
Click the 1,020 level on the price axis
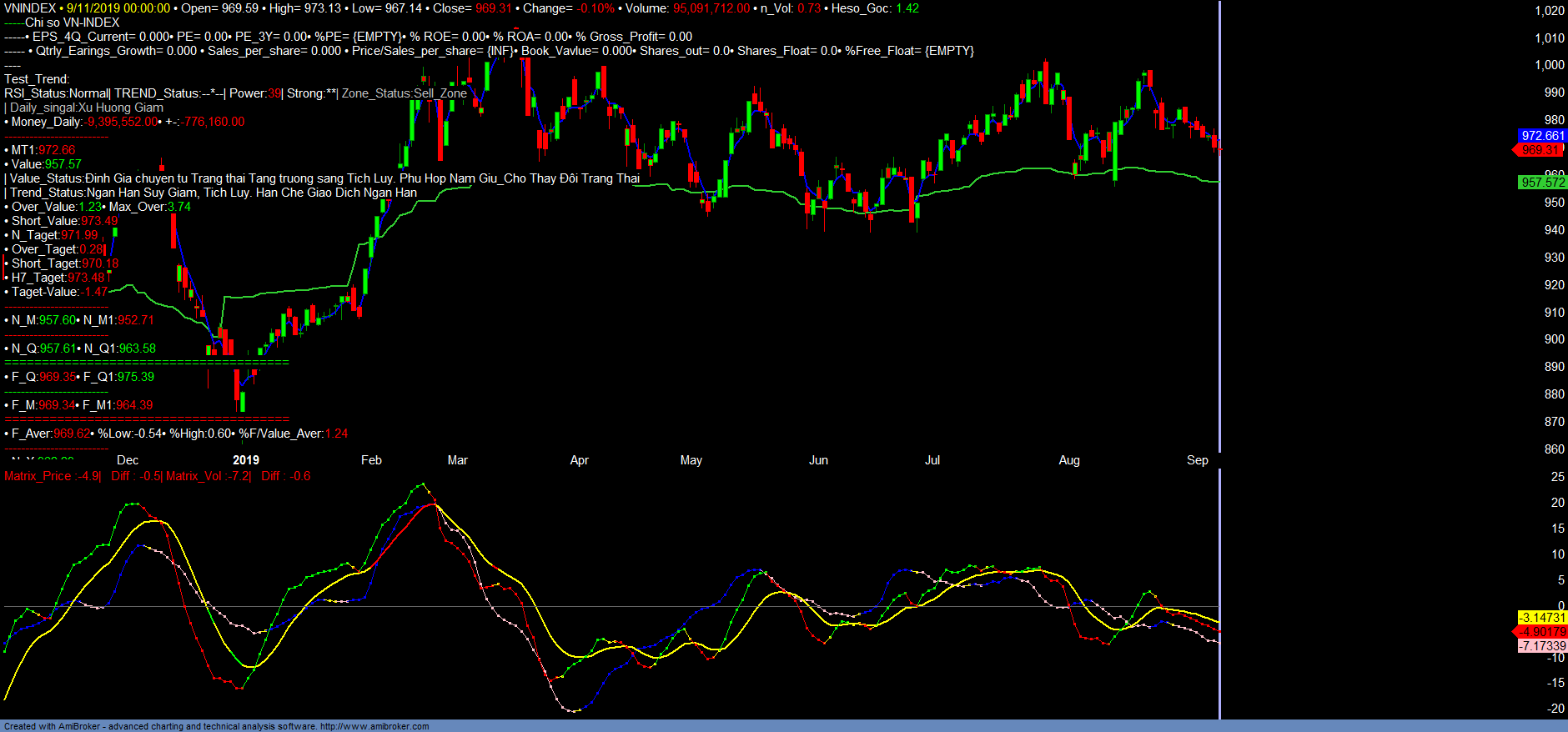pyautogui.click(x=1550, y=11)
